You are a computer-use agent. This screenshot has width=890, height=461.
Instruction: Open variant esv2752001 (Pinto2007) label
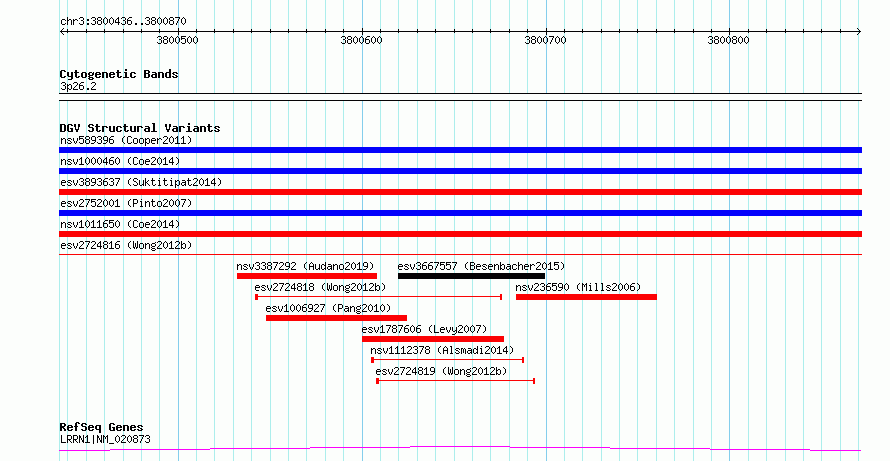[x=126, y=203]
